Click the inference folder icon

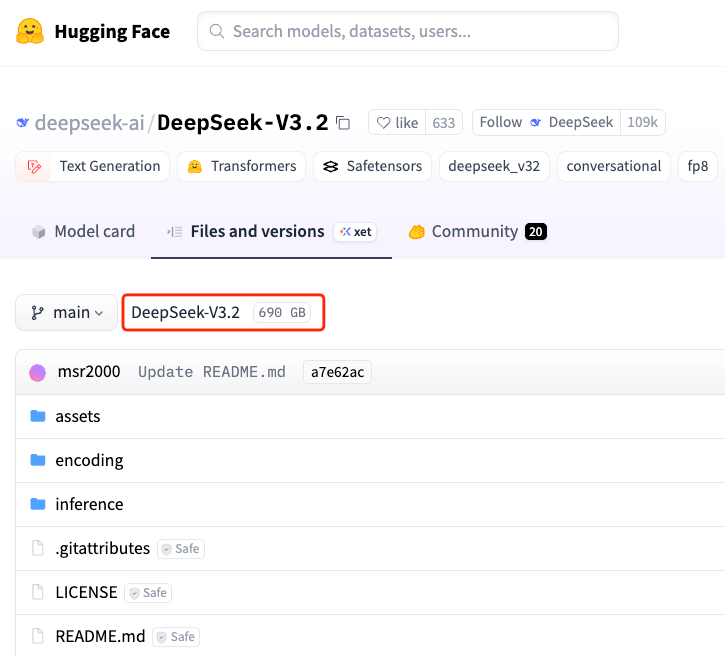(x=38, y=504)
